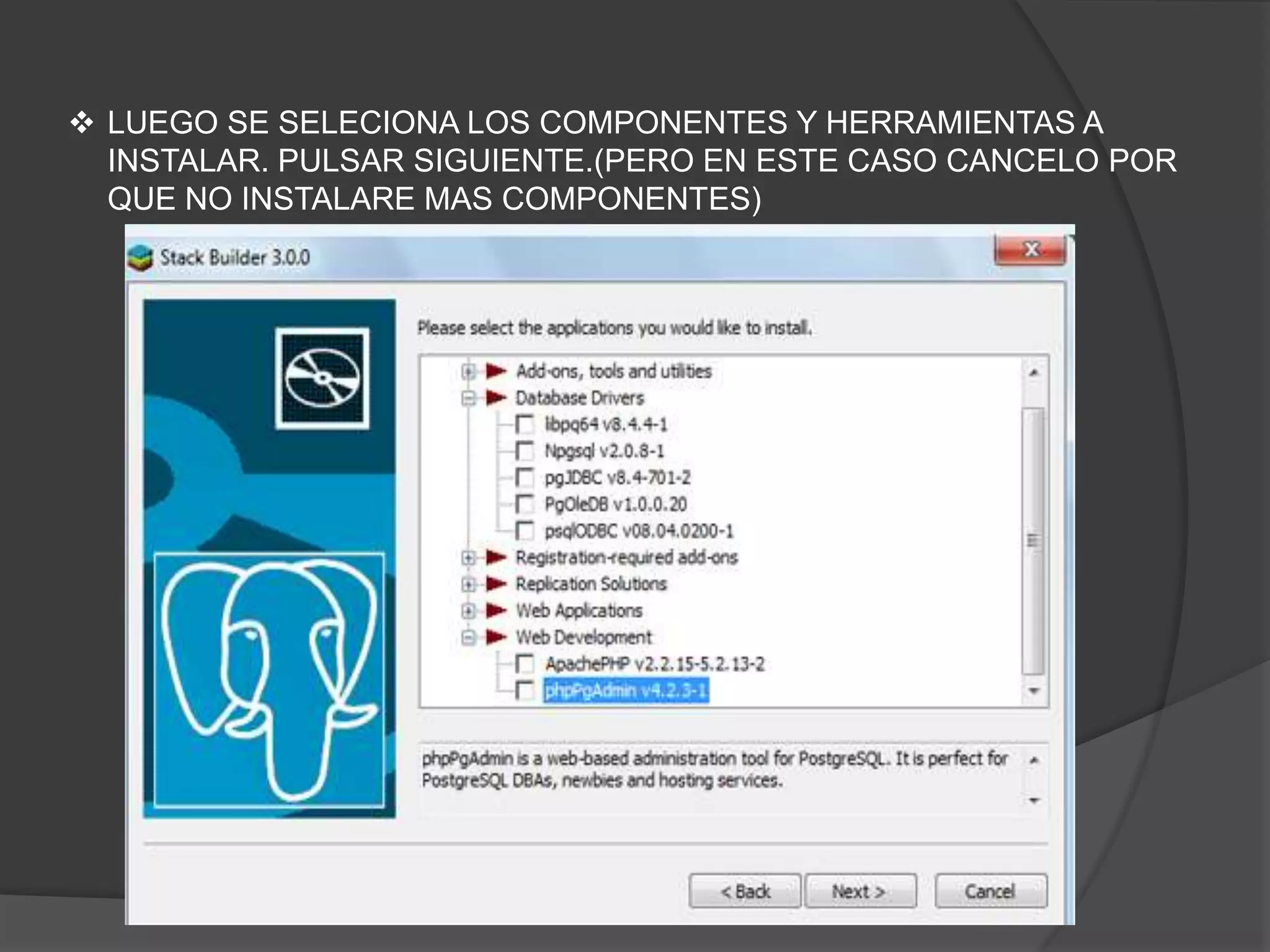
Task: Select the Web Development category label
Action: coord(584,637)
